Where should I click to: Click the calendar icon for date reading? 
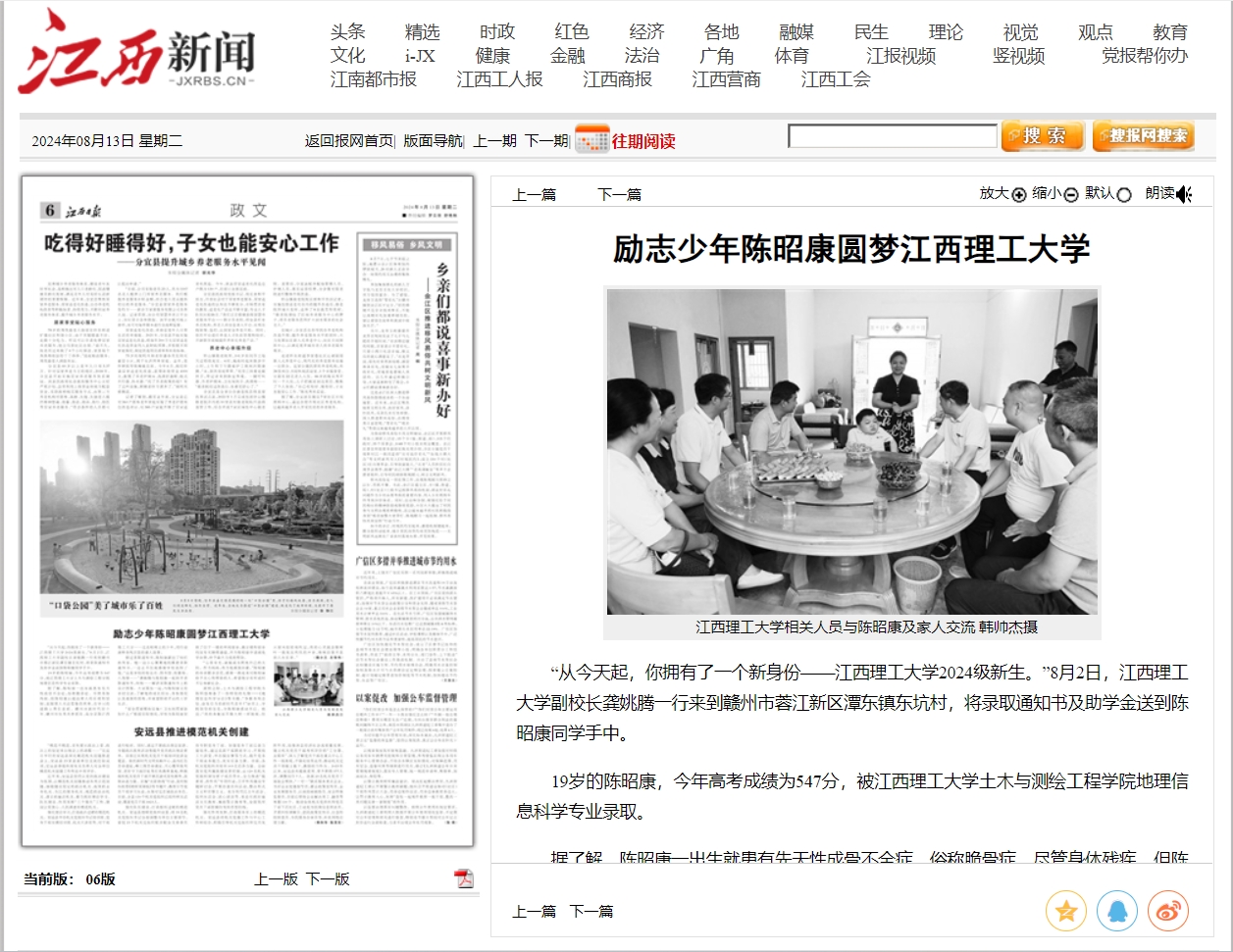pos(591,140)
